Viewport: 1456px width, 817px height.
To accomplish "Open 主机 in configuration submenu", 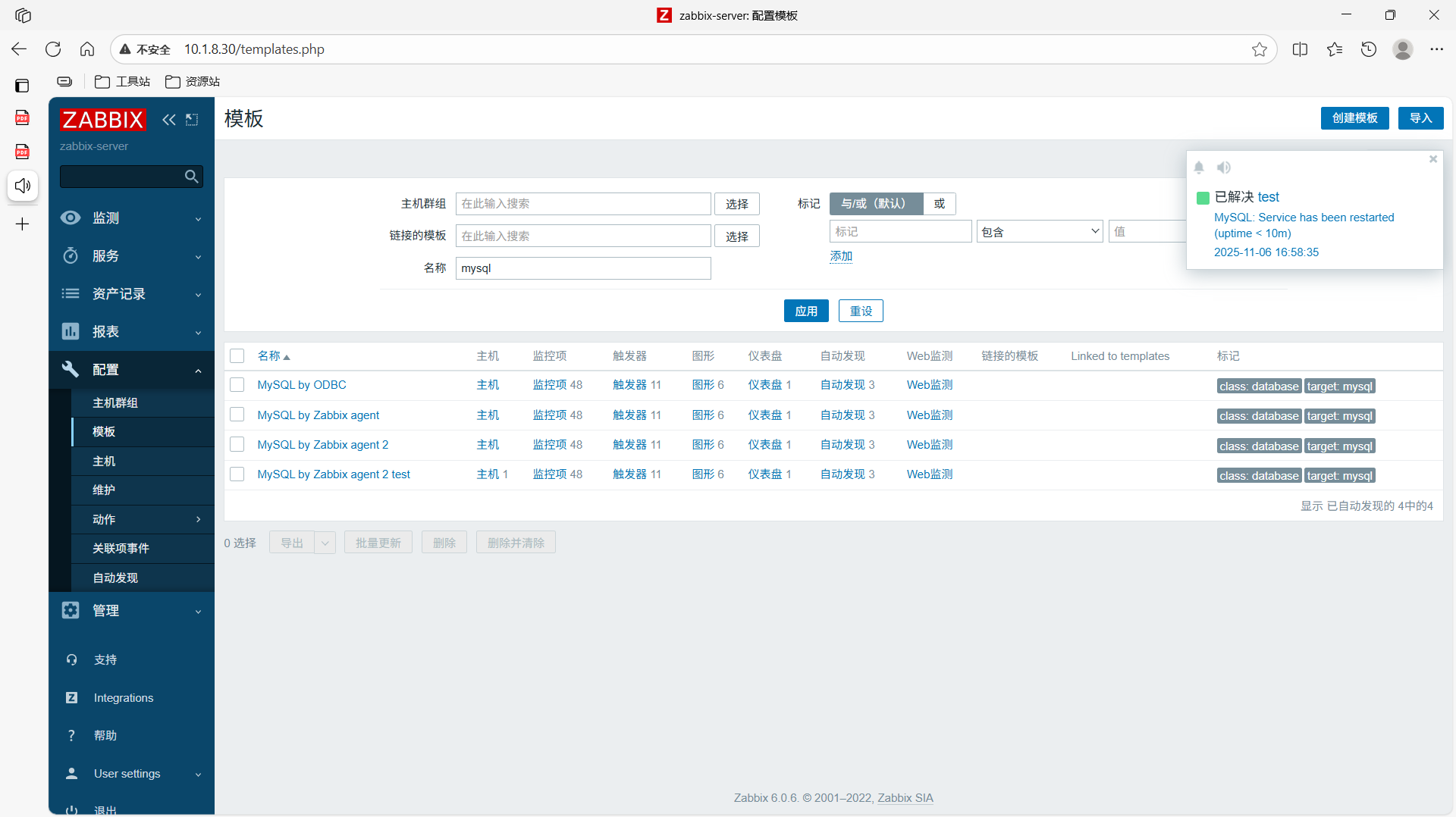I will pyautogui.click(x=143, y=462).
